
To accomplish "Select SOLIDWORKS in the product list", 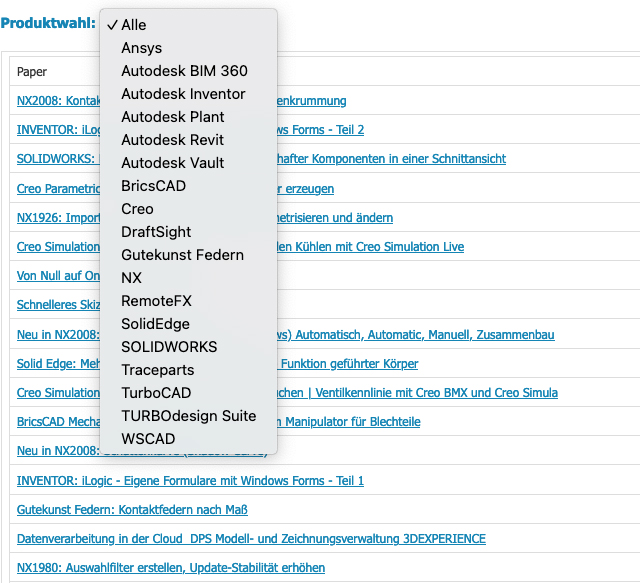I will 188,347.
